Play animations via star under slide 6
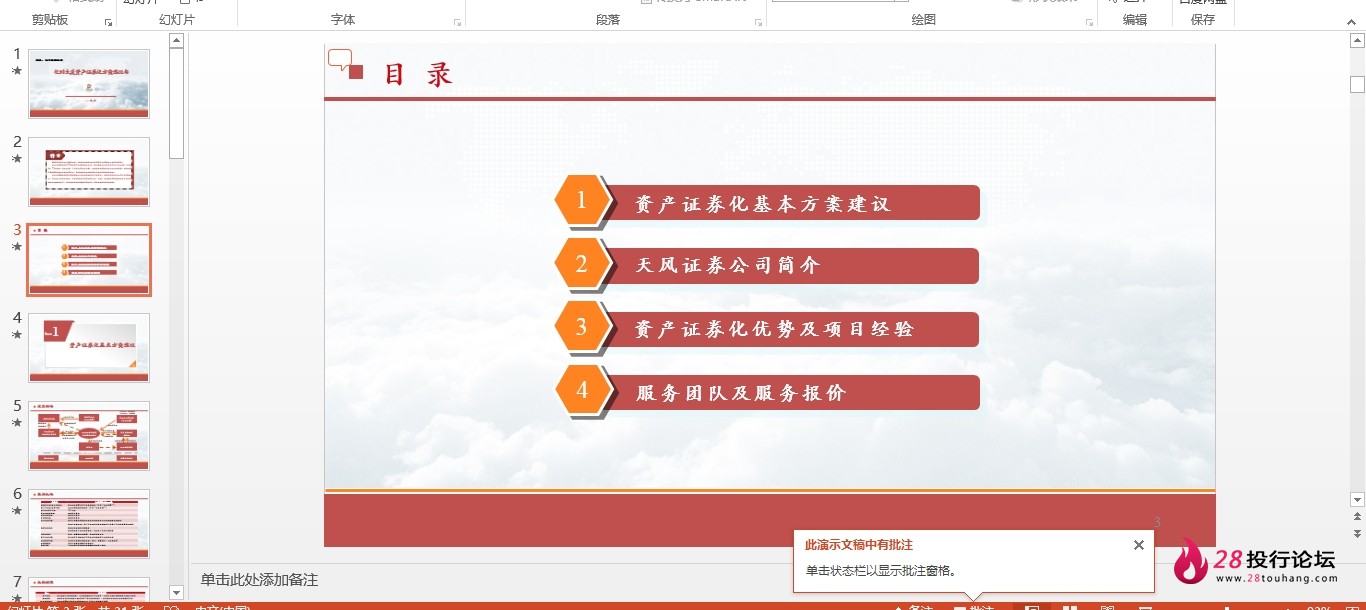 16,511
